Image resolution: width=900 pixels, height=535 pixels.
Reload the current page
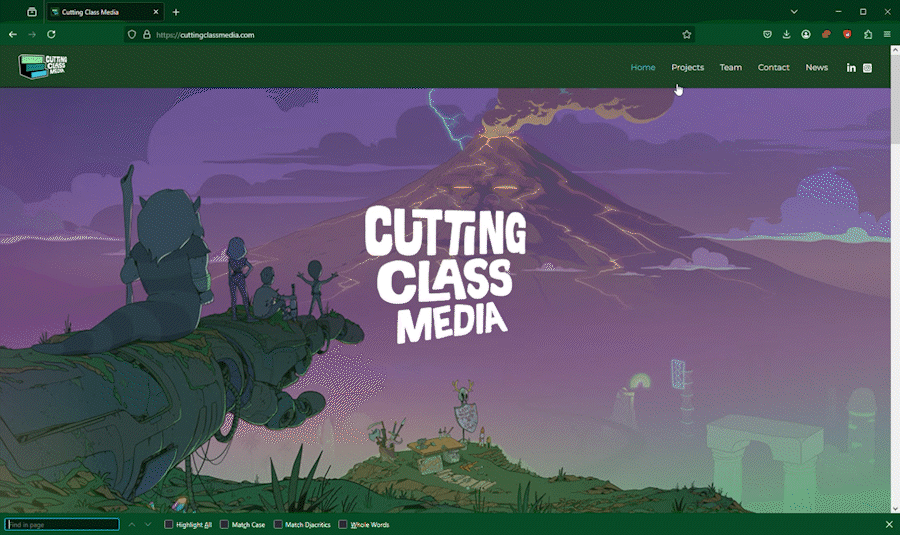click(51, 34)
